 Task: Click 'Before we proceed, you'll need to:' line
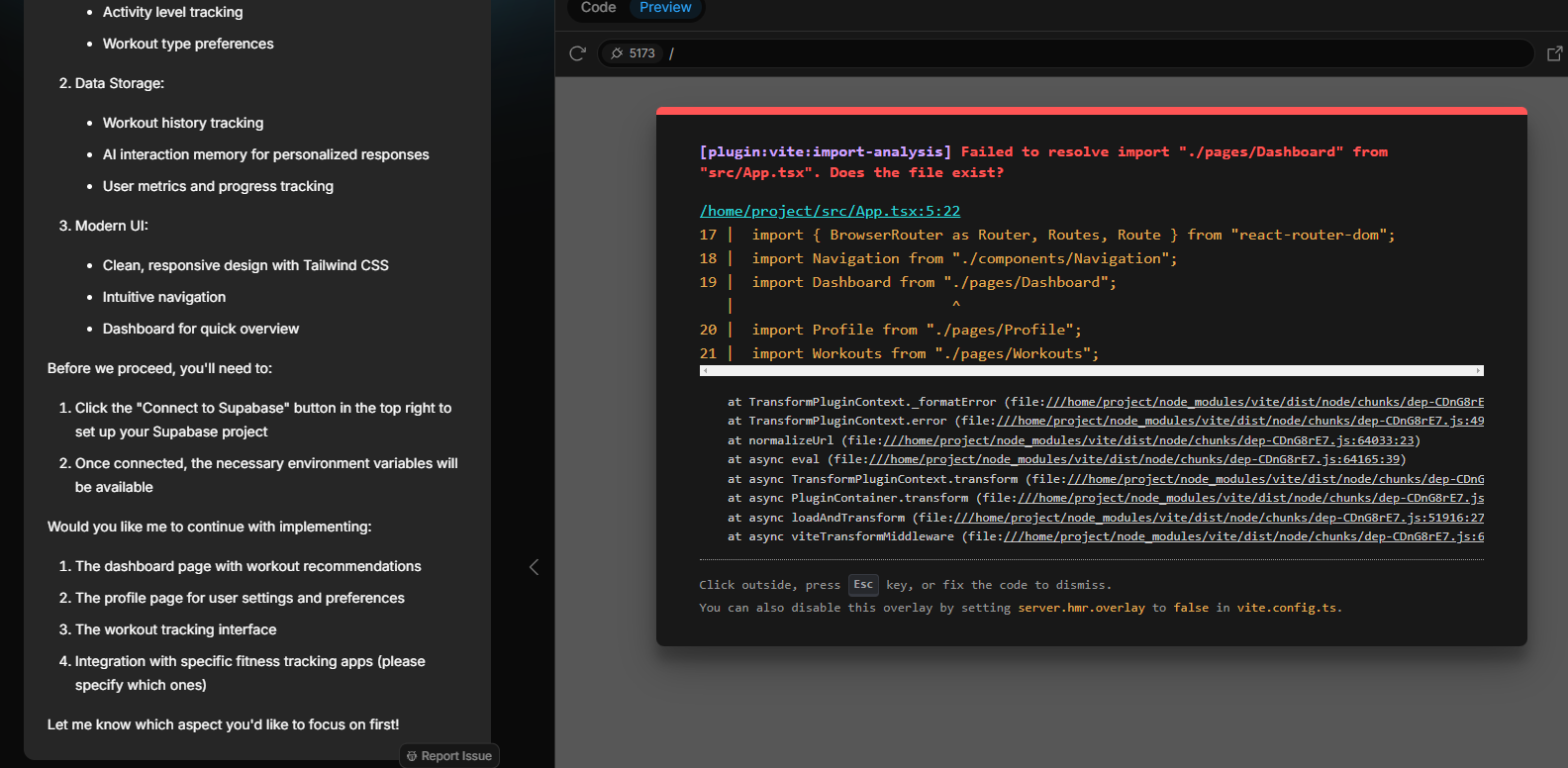tap(159, 368)
